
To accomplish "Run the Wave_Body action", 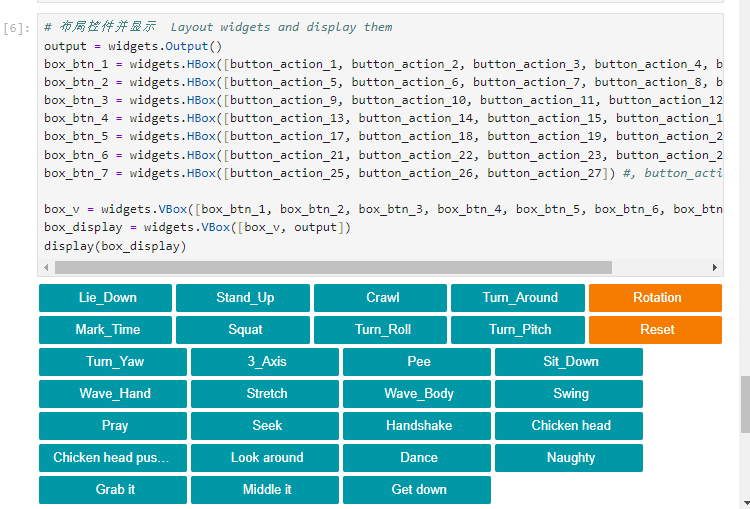I will 417,394.
